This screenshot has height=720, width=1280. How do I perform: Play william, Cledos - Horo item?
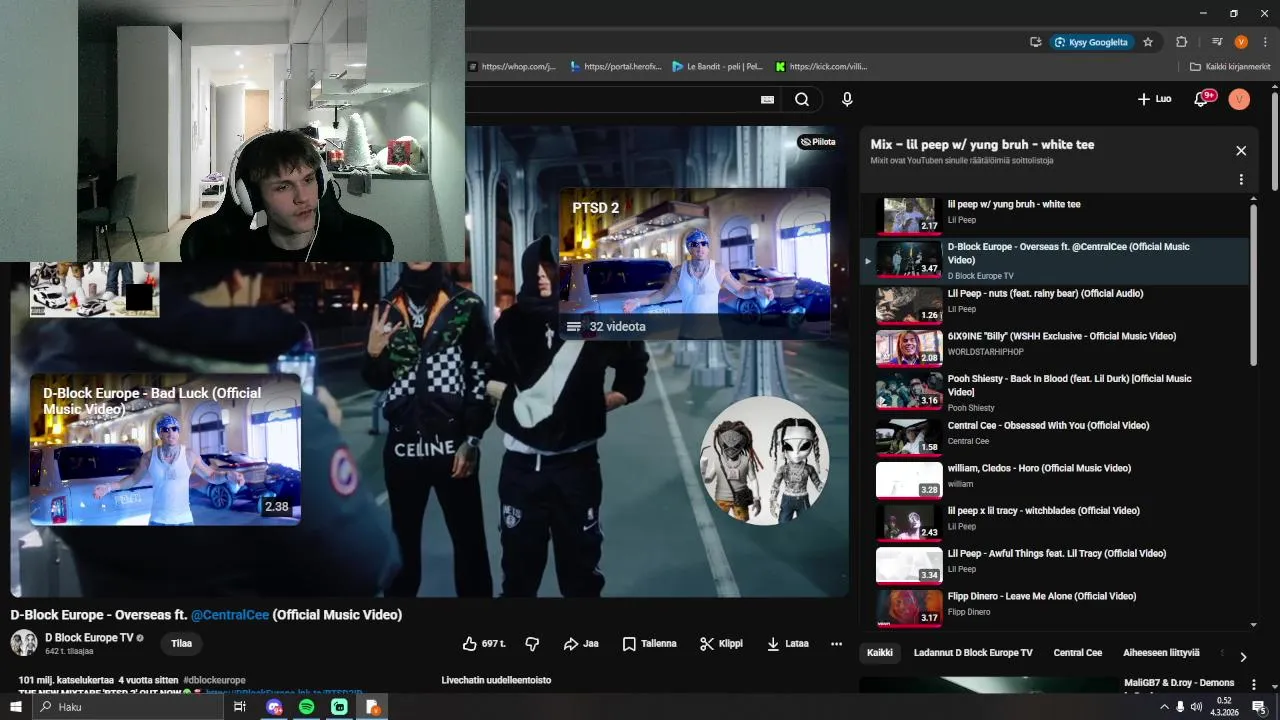(1055, 480)
